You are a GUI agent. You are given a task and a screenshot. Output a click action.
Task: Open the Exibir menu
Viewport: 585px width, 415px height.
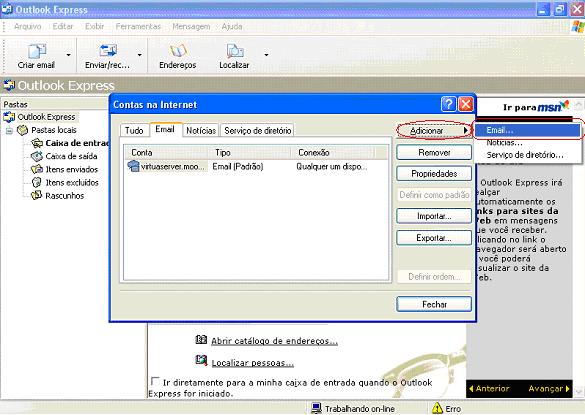(x=94, y=26)
